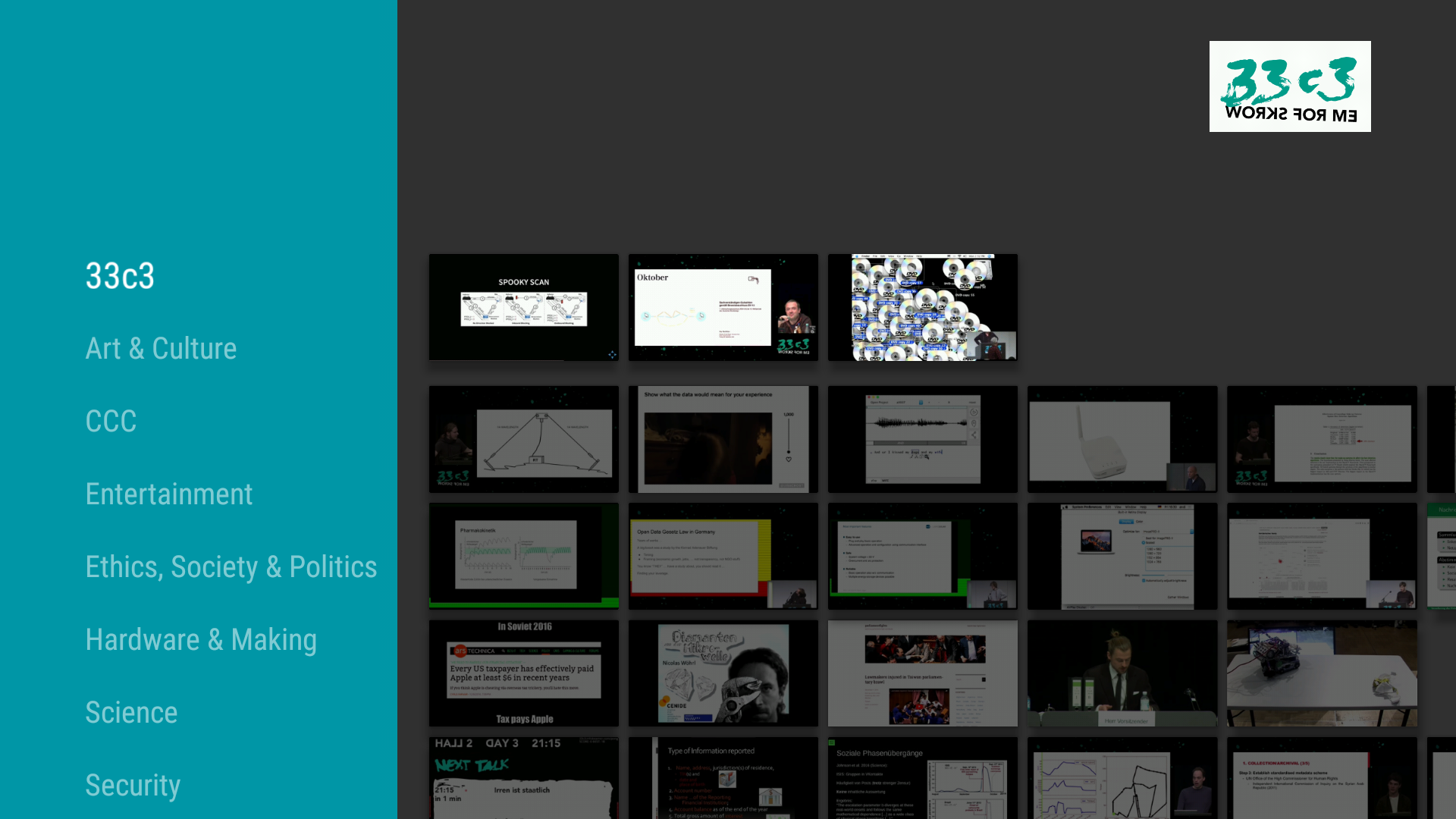Select the white router device thumbnail

coord(1122,439)
